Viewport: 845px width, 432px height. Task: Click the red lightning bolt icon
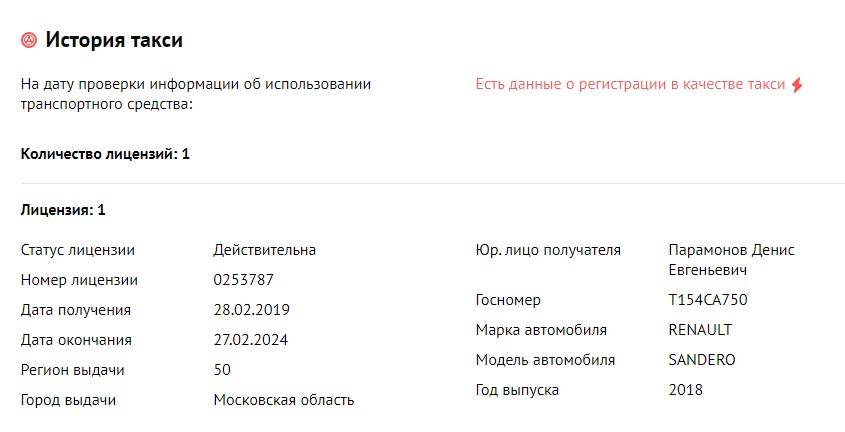[797, 85]
